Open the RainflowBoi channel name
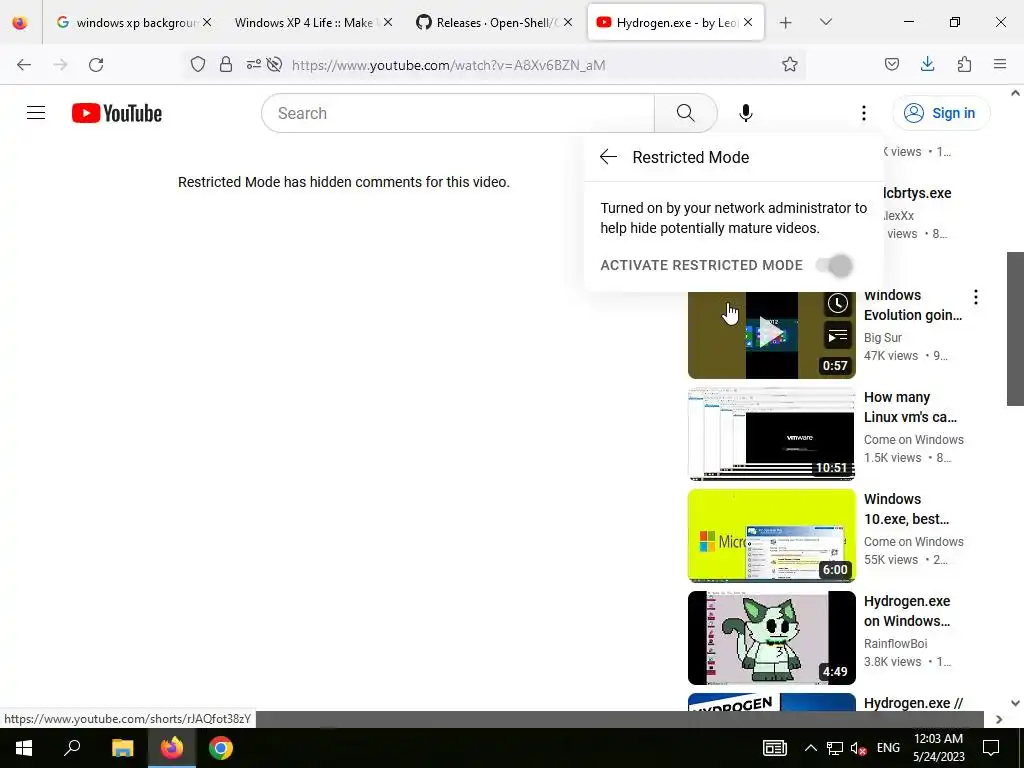This screenshot has width=1024, height=768. click(x=895, y=643)
